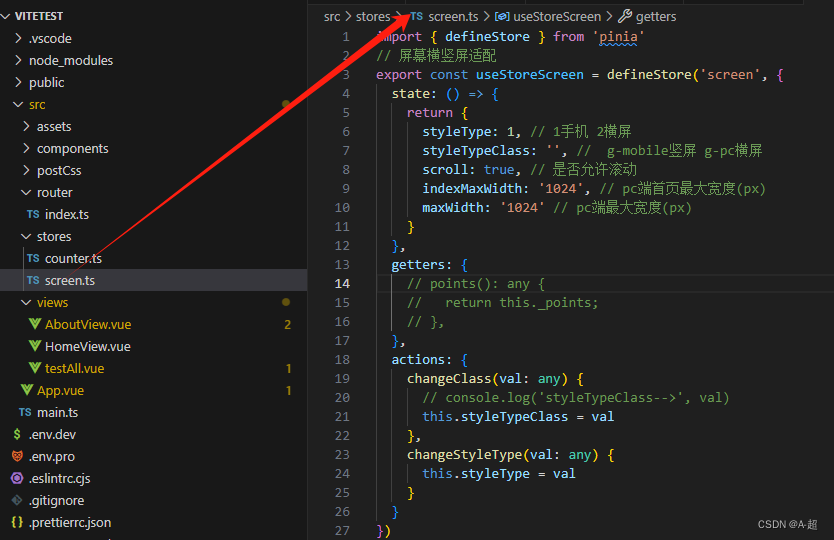This screenshot has width=834, height=540.
Task: Expand the node_modules folder chevron
Action: point(19,60)
